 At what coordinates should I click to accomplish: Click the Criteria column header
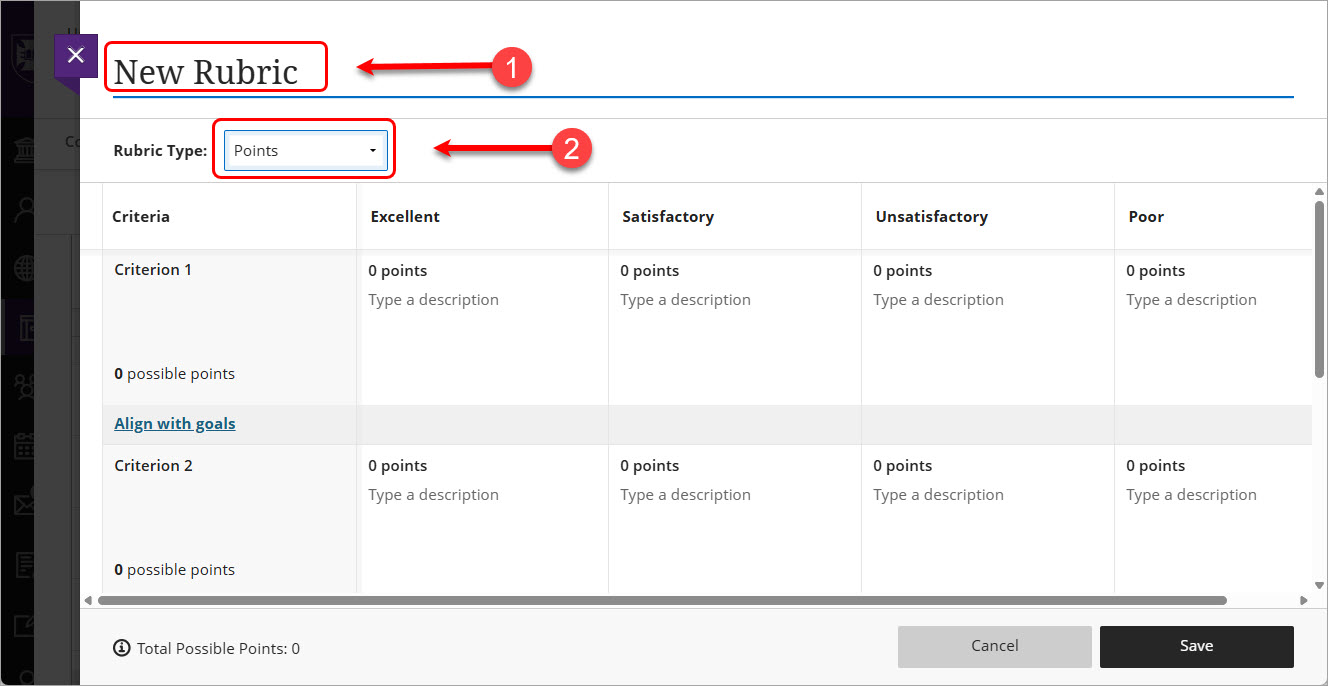(141, 216)
